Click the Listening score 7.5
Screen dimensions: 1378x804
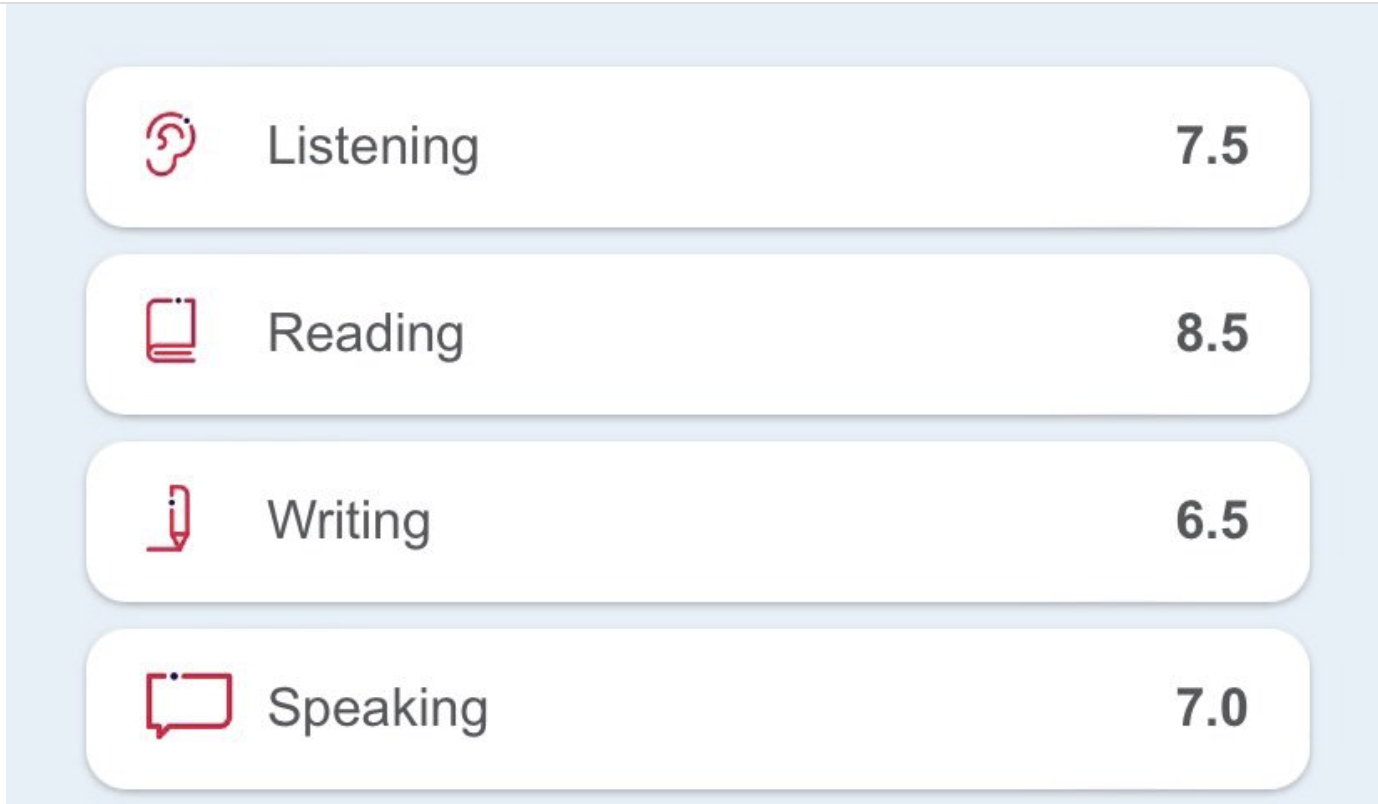tap(1212, 147)
